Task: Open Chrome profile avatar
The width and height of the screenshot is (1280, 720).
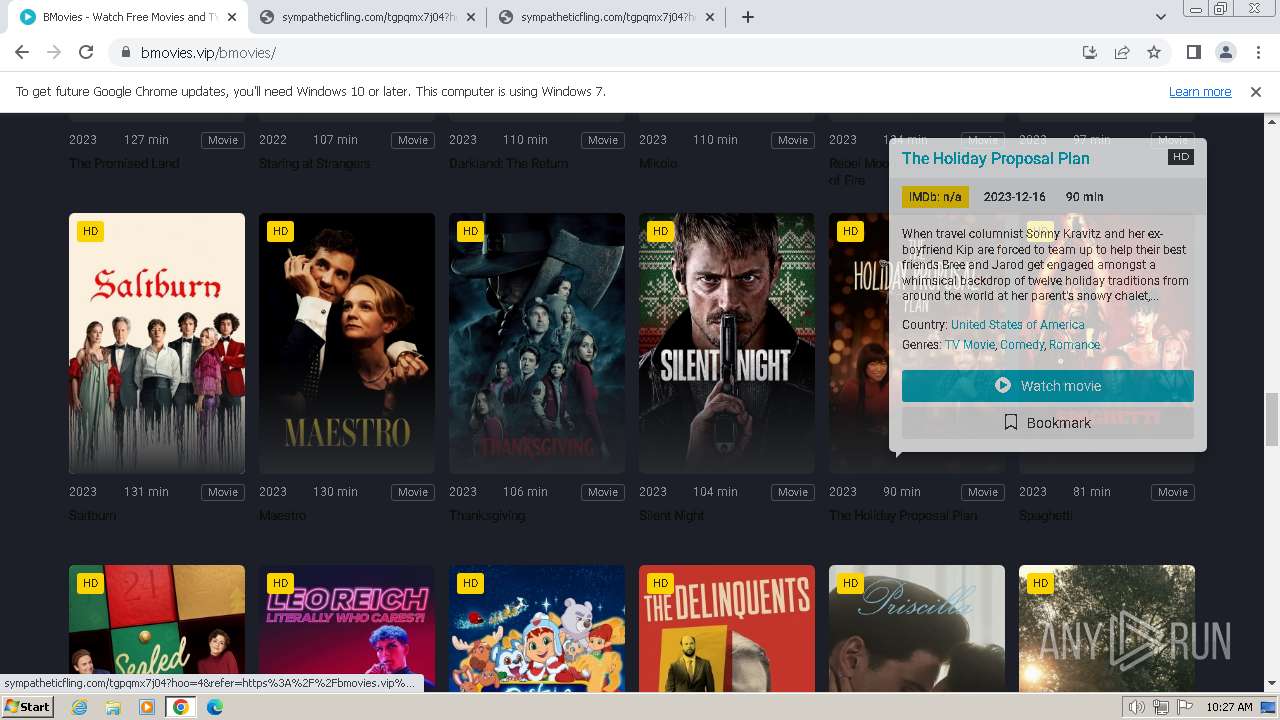Action: click(1226, 52)
